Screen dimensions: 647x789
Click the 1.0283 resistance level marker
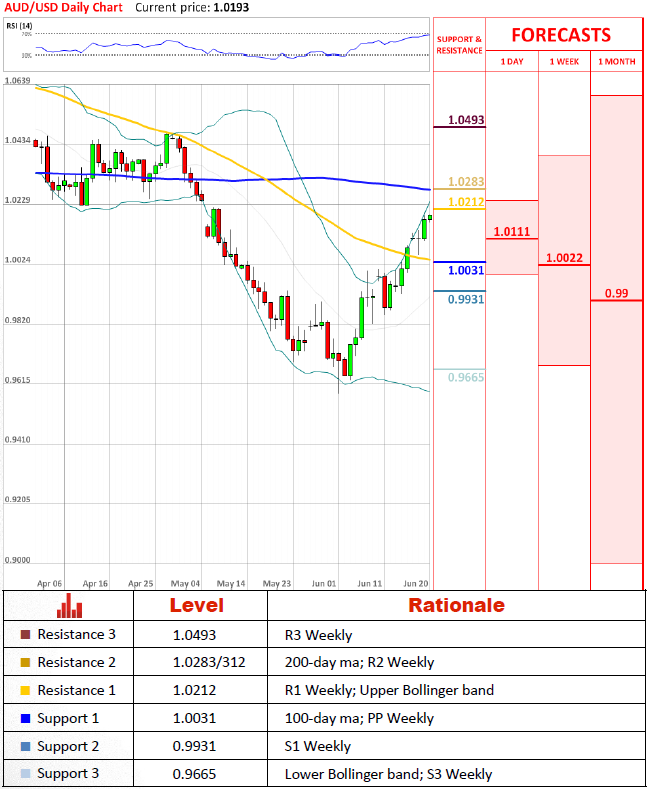click(466, 181)
